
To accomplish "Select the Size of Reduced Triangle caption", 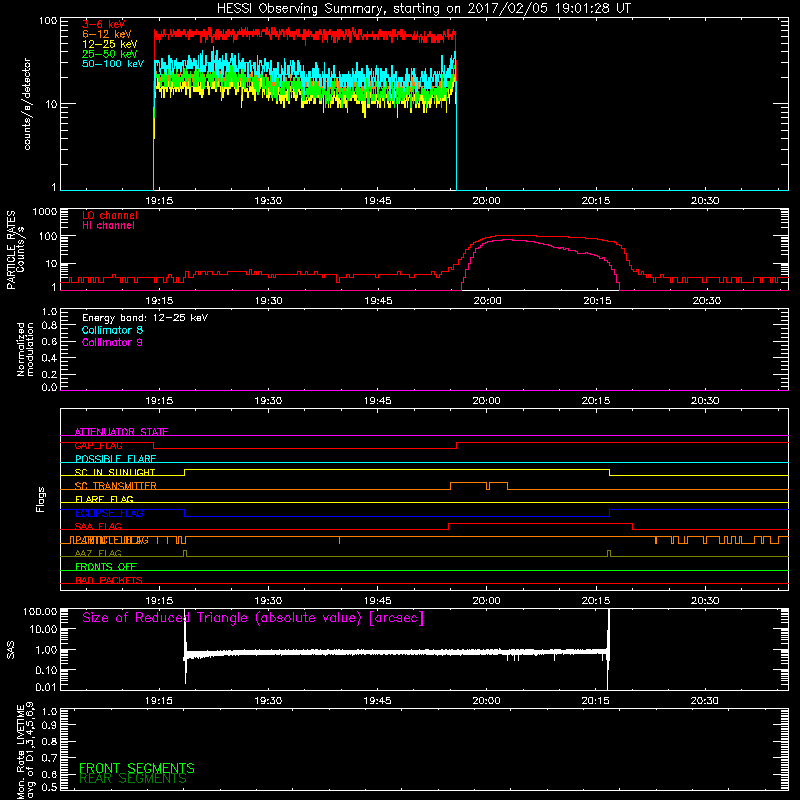I will point(253,618).
